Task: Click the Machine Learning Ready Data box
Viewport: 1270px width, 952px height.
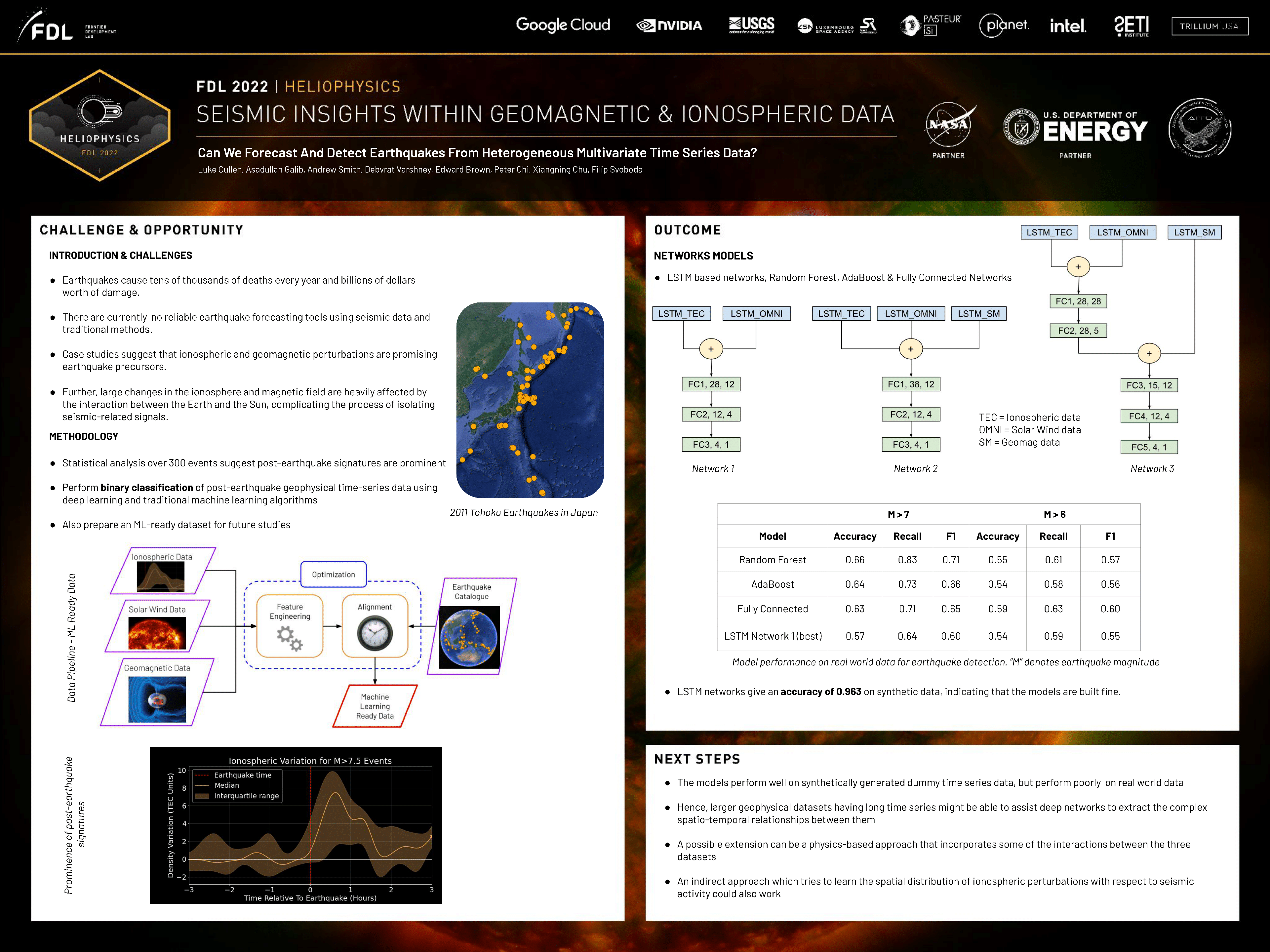Action: (x=374, y=706)
